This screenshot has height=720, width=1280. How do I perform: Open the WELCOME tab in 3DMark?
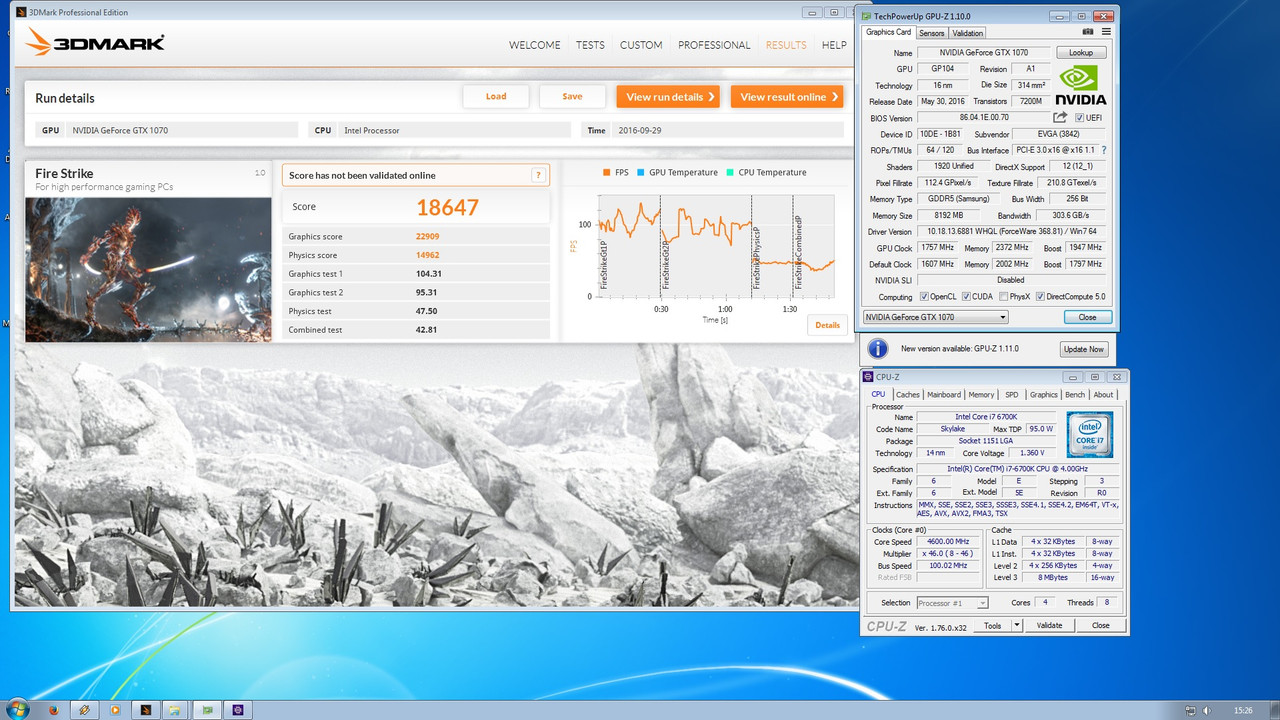(534, 45)
